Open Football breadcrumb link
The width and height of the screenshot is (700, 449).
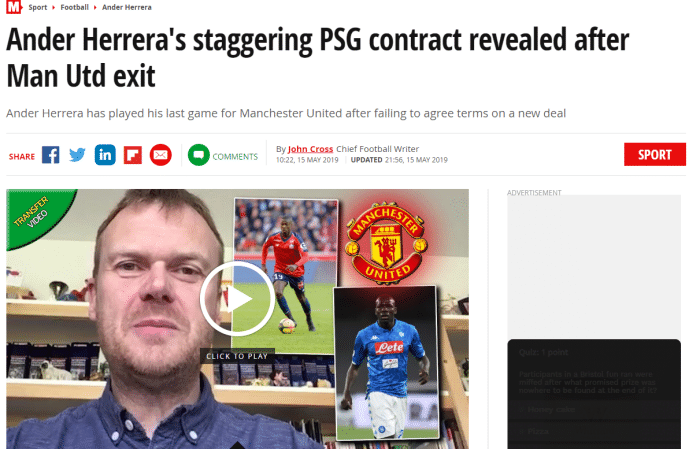pyautogui.click(x=75, y=7)
